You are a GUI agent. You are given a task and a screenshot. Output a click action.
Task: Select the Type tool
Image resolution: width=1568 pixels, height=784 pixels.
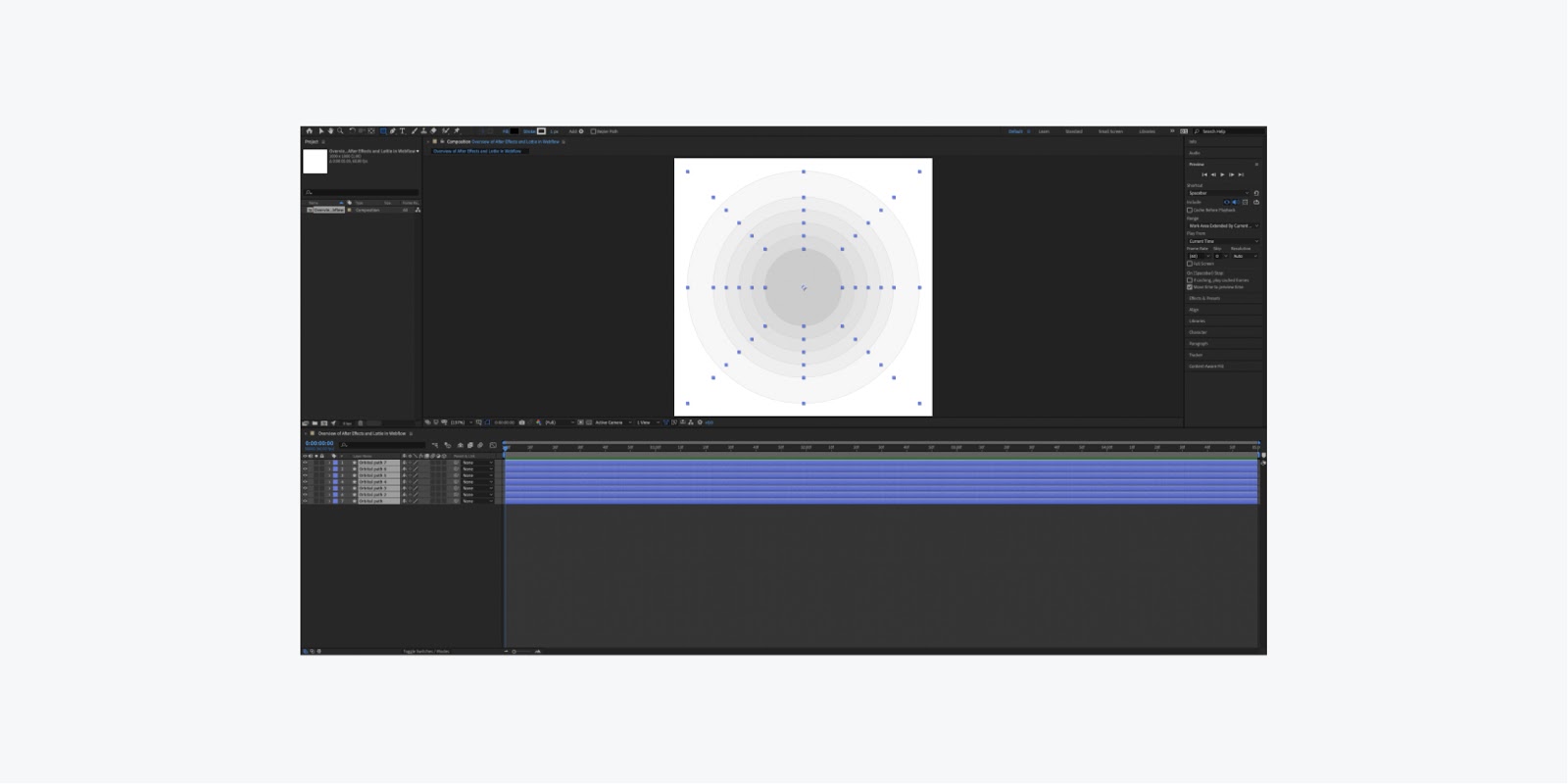point(402,131)
